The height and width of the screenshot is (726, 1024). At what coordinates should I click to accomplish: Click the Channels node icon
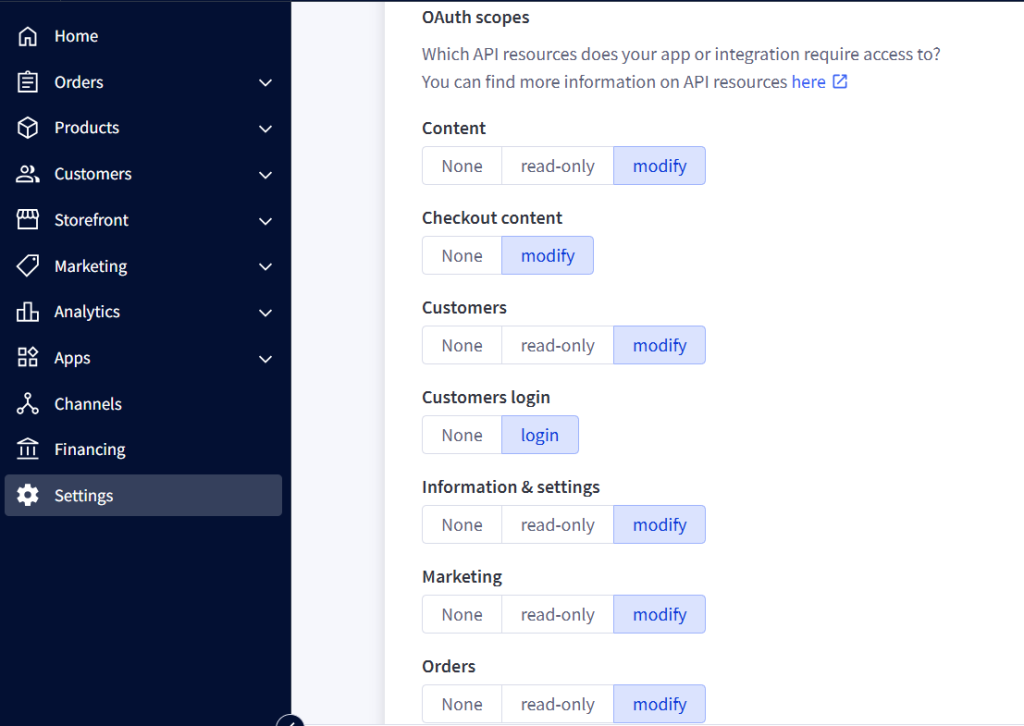click(x=28, y=404)
